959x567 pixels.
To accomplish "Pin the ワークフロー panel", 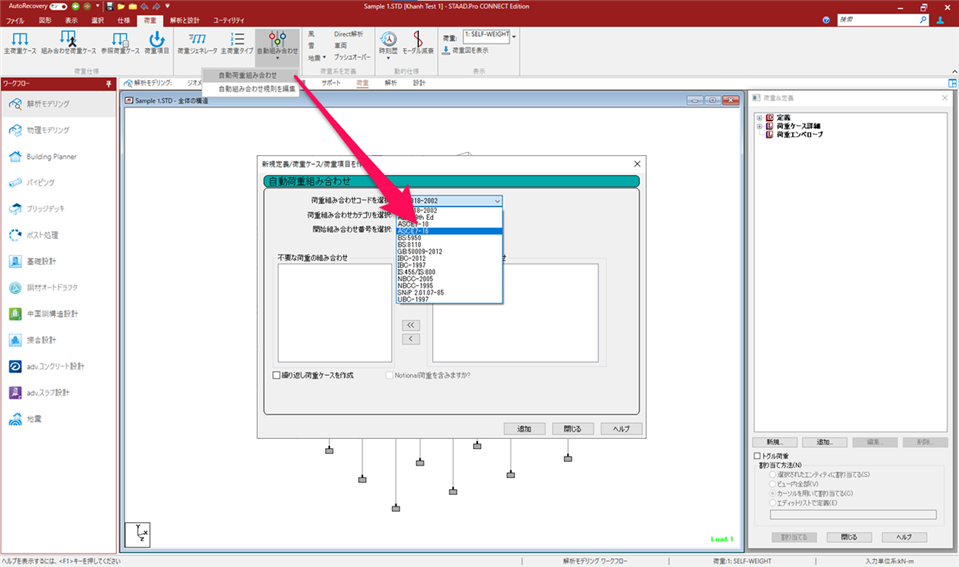I will 108,84.
